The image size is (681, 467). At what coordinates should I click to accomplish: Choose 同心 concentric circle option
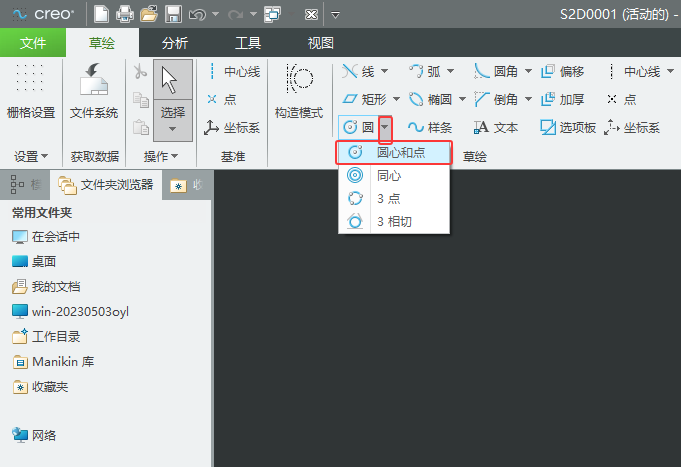click(394, 176)
